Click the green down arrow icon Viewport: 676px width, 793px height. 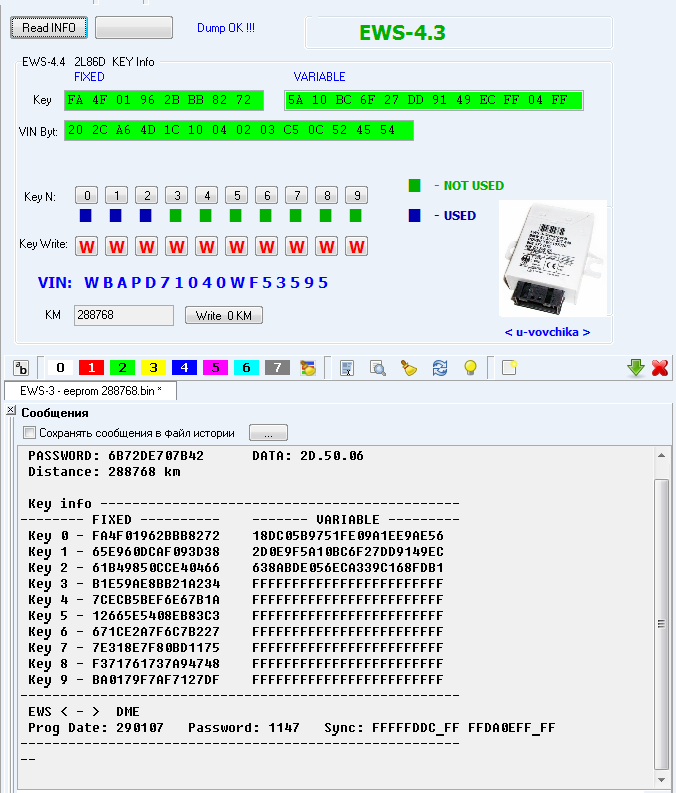(635, 368)
